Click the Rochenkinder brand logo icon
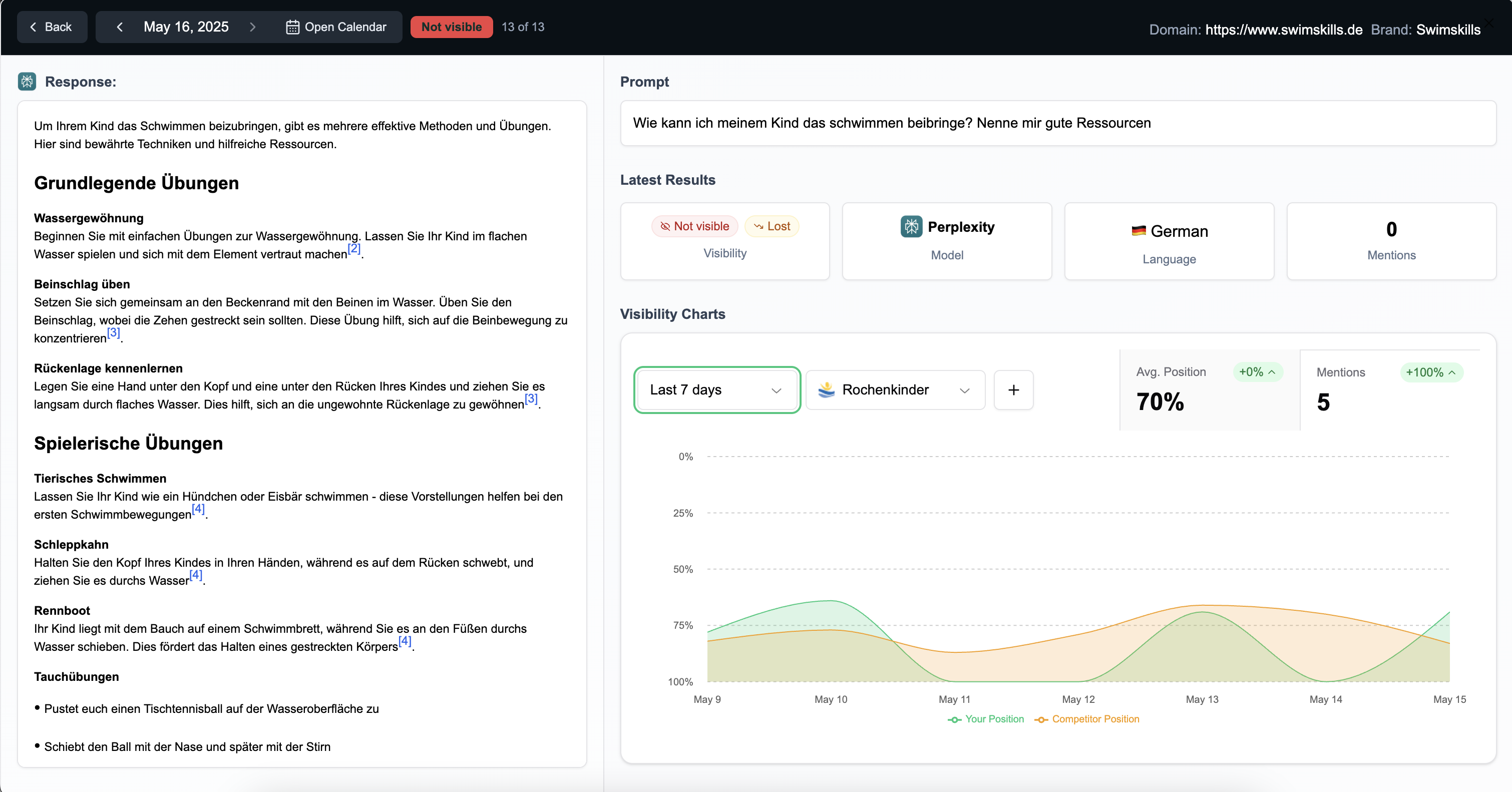The height and width of the screenshot is (792, 1512). pyautogui.click(x=827, y=390)
